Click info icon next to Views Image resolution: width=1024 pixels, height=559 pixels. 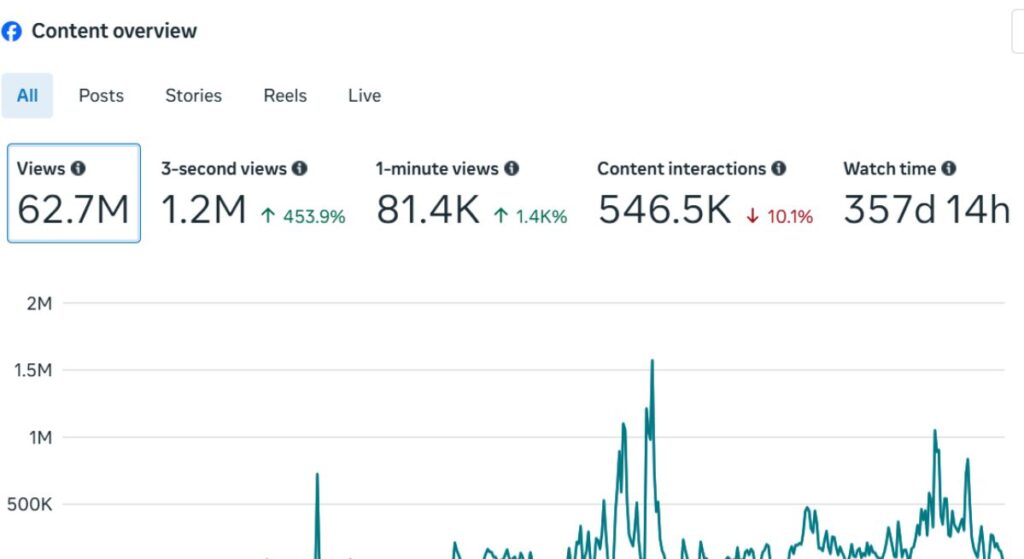[x=78, y=169]
